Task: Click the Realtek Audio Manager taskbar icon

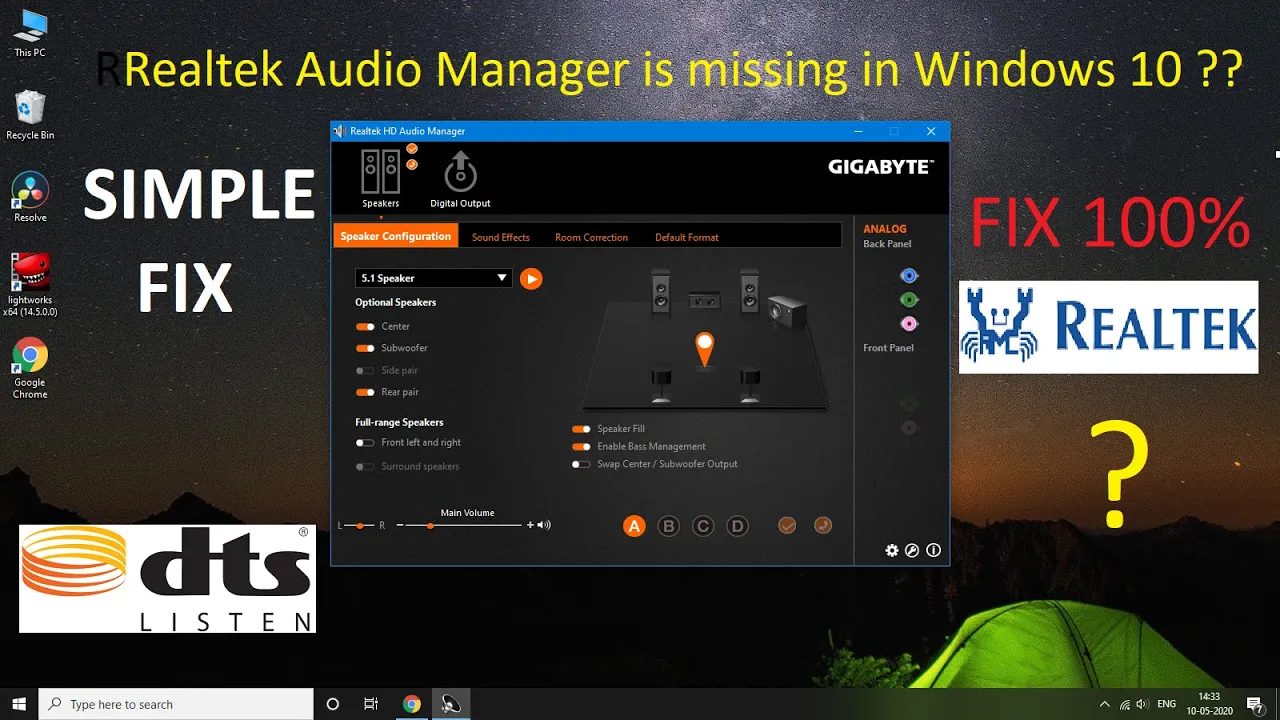Action: (x=451, y=704)
